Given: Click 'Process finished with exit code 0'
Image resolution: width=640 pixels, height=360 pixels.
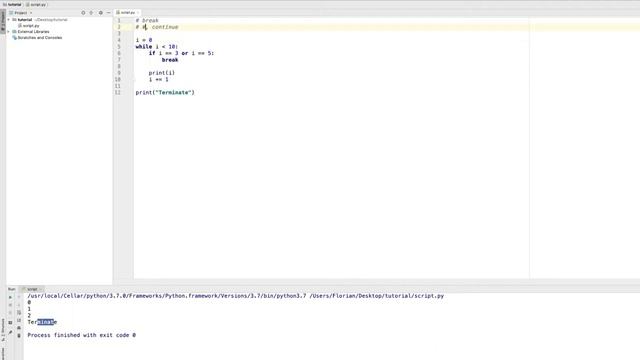Looking at the screenshot, I should coord(82,335).
